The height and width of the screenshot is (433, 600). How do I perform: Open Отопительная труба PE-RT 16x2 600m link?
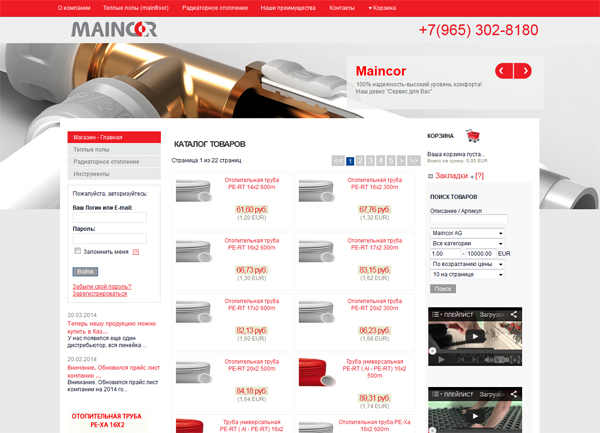[x=251, y=244]
